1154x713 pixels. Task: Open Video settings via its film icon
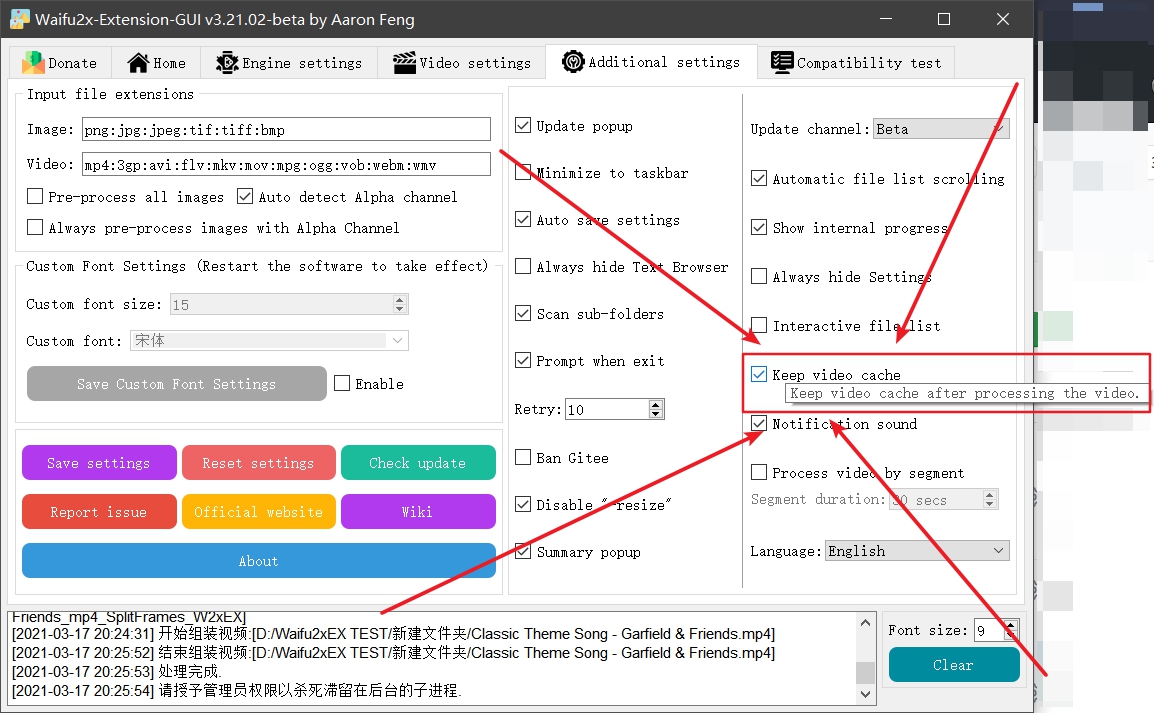point(404,62)
